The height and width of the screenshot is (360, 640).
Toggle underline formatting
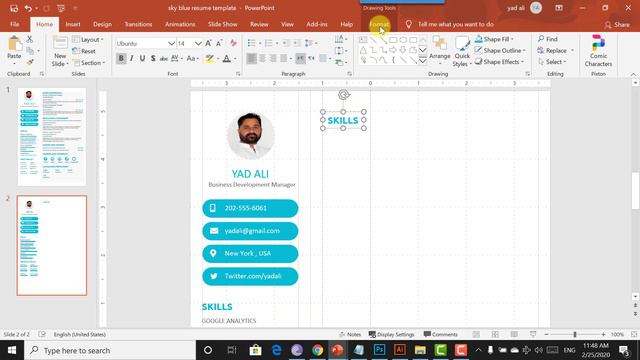[142, 58]
